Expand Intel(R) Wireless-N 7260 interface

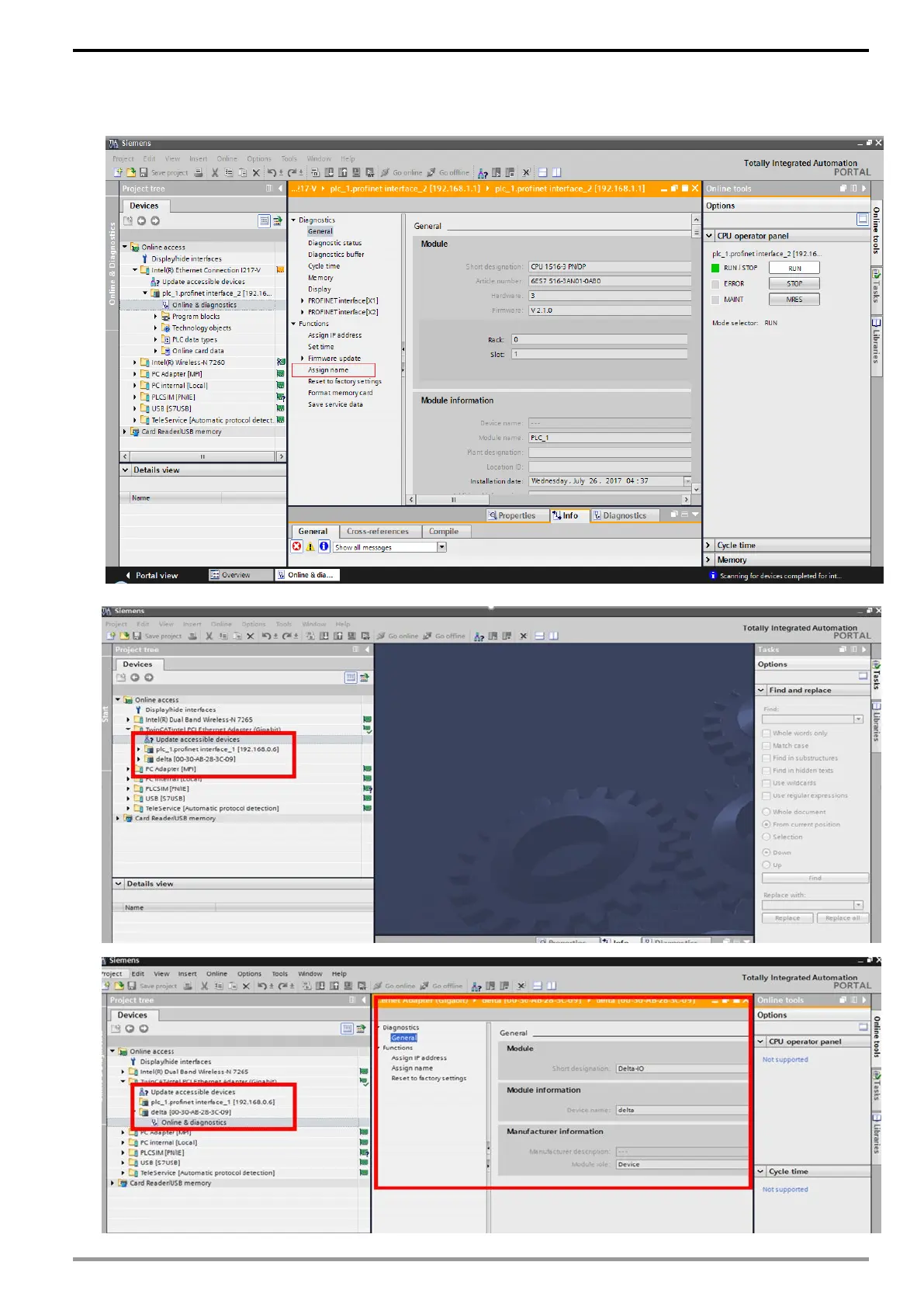135,362
